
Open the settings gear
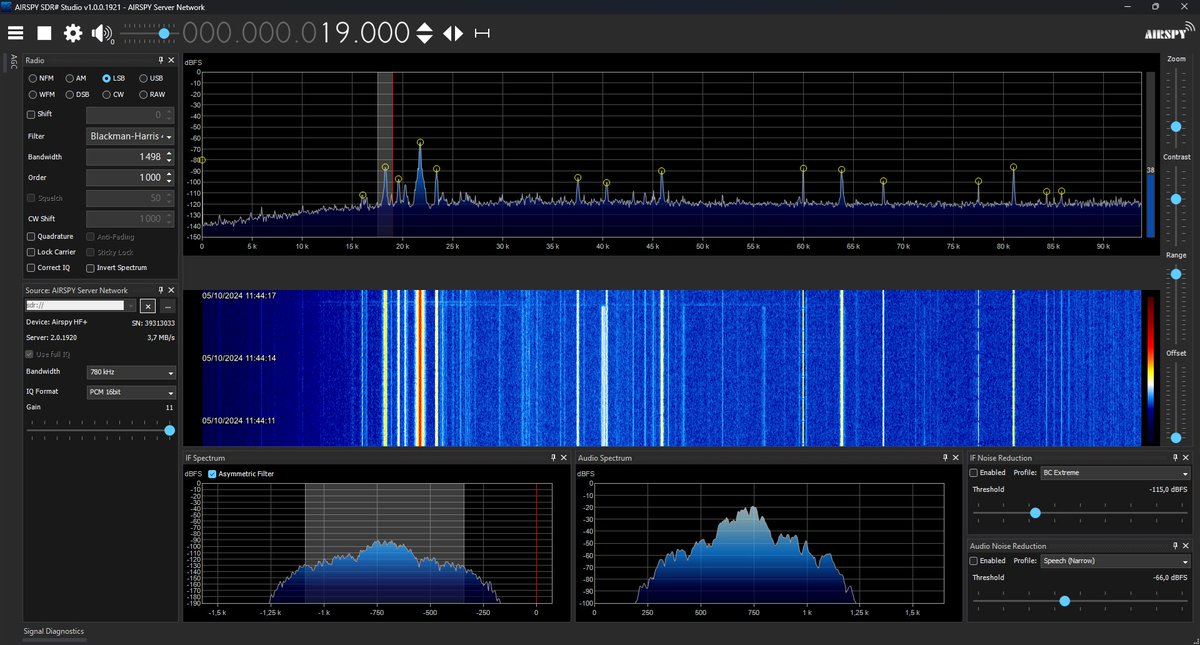71,33
